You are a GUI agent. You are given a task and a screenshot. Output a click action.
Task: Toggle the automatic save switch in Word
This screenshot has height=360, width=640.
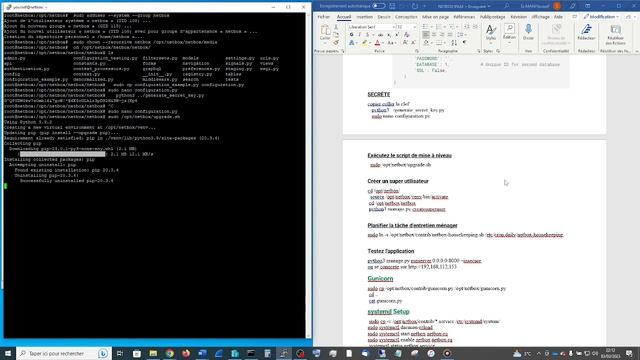[x=379, y=6]
